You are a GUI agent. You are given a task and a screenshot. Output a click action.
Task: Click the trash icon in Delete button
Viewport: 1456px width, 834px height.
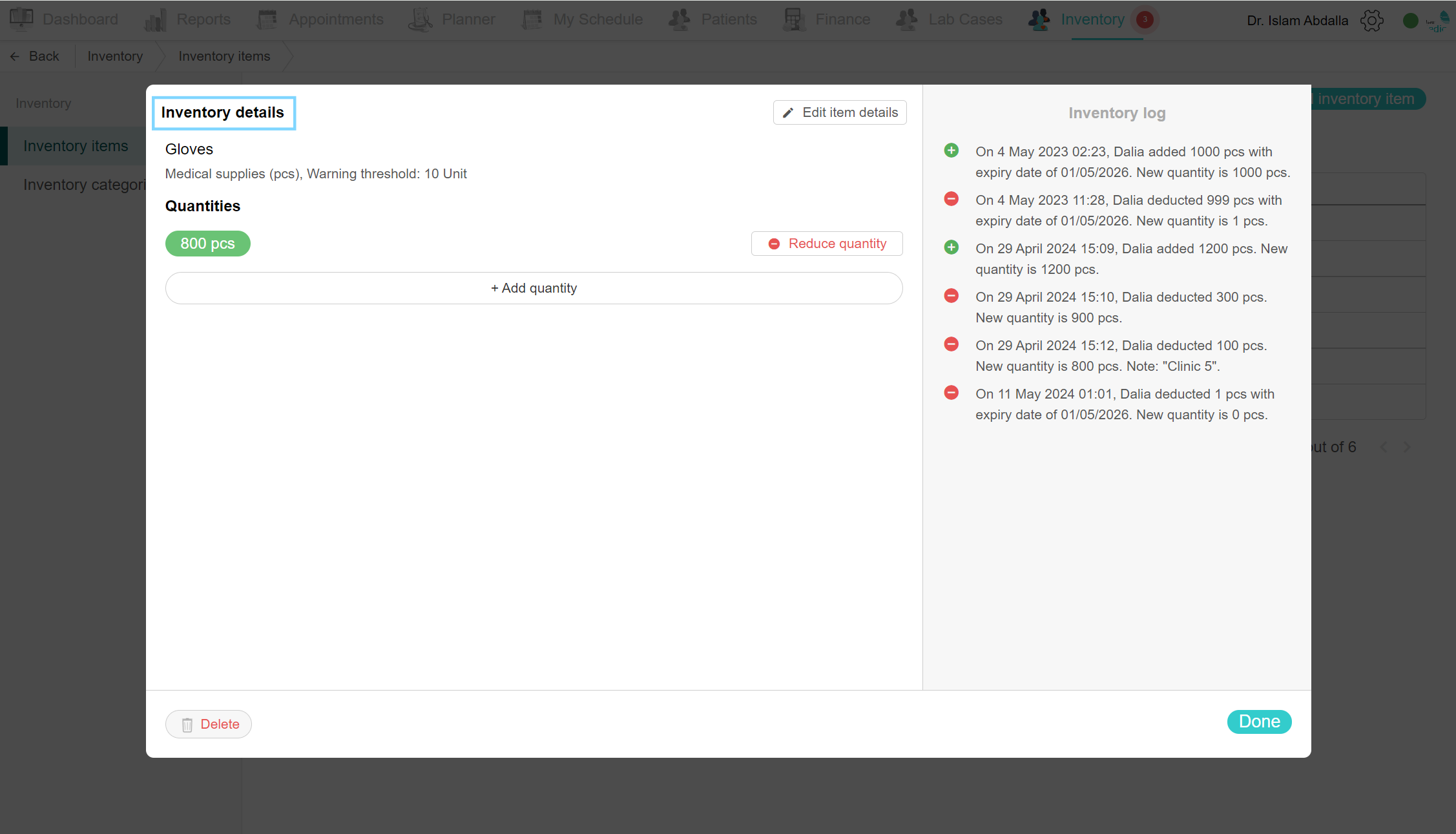pyautogui.click(x=187, y=725)
